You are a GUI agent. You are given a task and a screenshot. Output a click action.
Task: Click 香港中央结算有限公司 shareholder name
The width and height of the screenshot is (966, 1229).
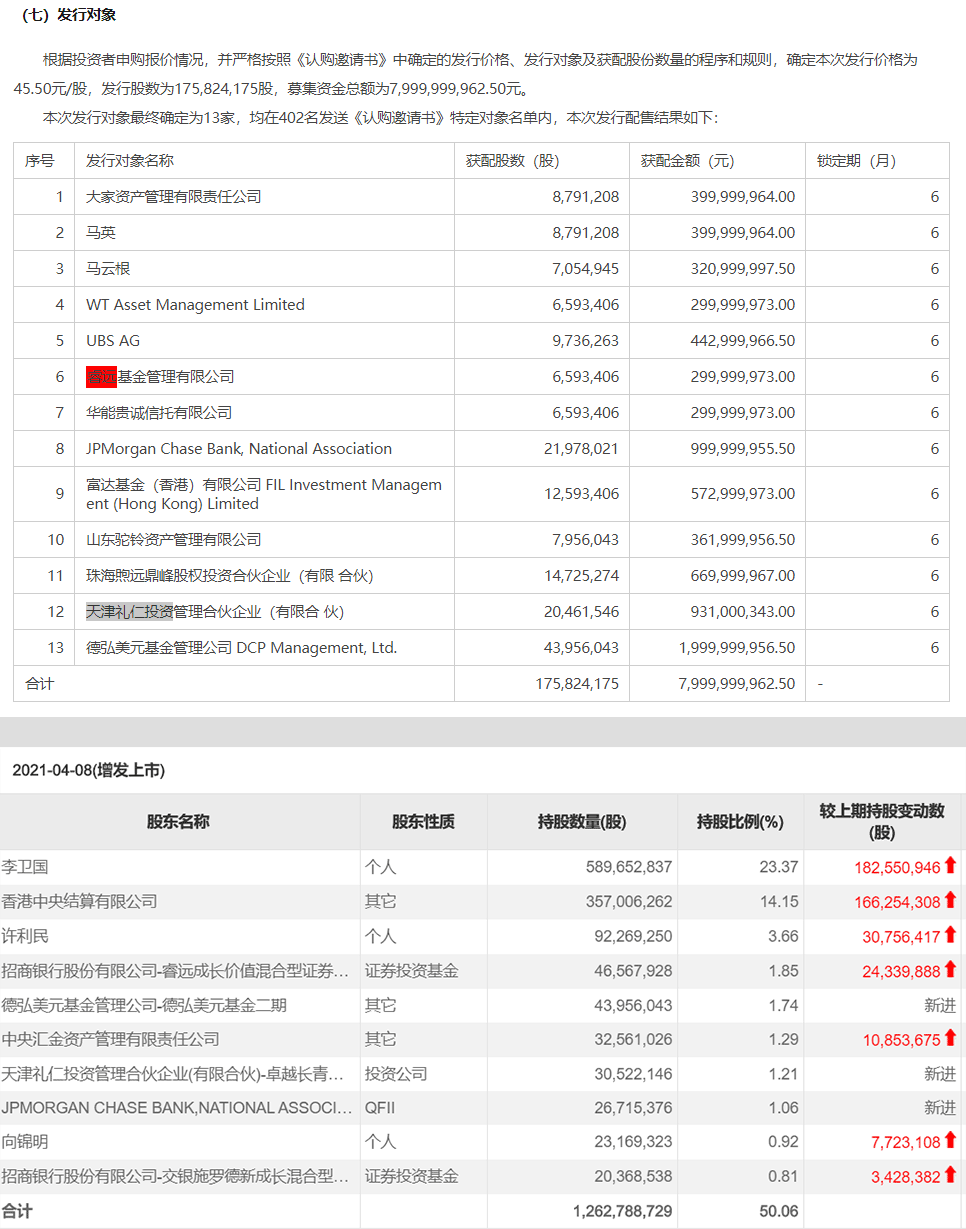click(80, 901)
